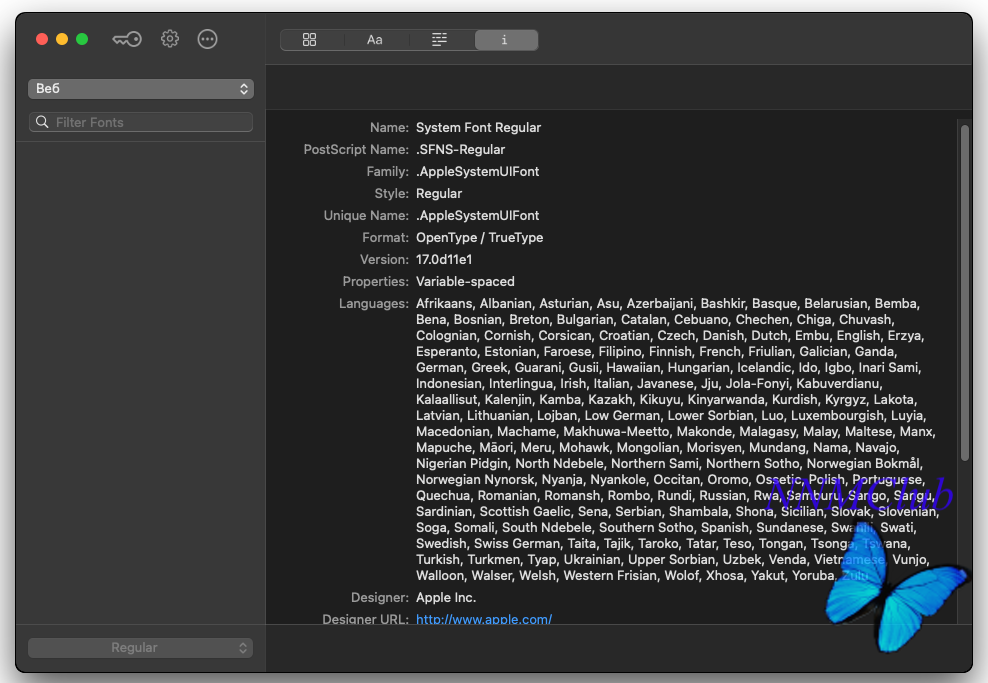988x683 pixels.
Task: Click the magnifier icon in Filter Fonts
Action: tap(42, 122)
